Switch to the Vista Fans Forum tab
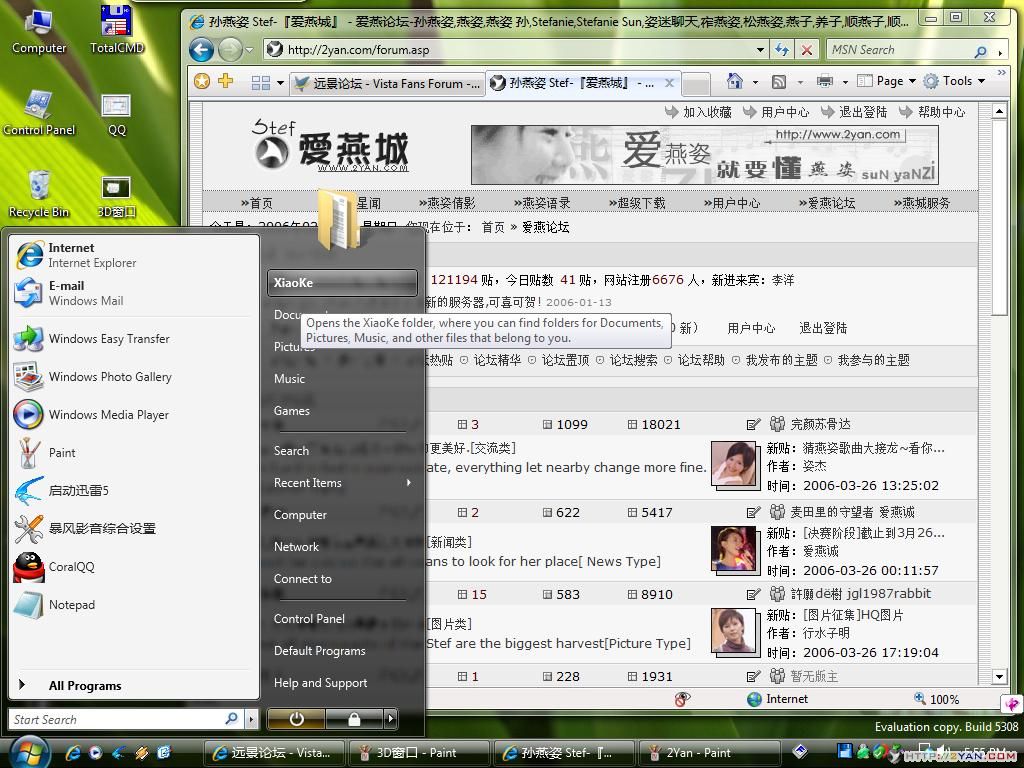Viewport: 1024px width, 768px height. (x=385, y=84)
